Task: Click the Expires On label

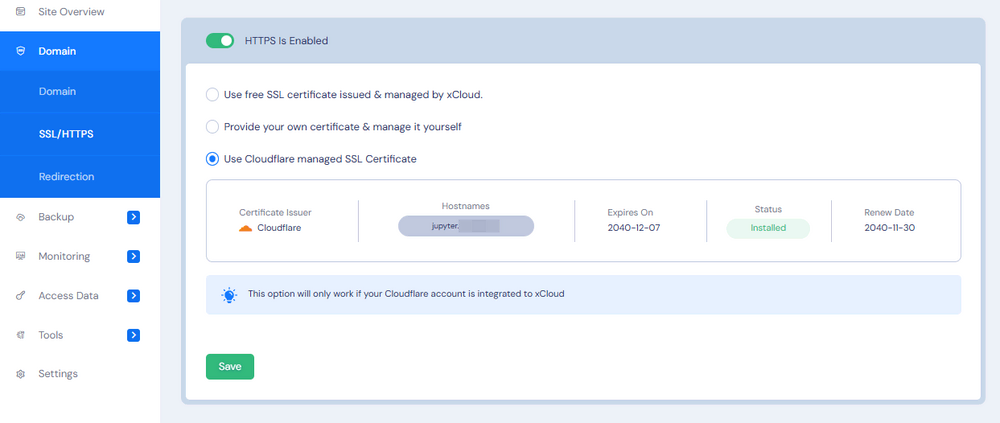Action: [x=630, y=212]
